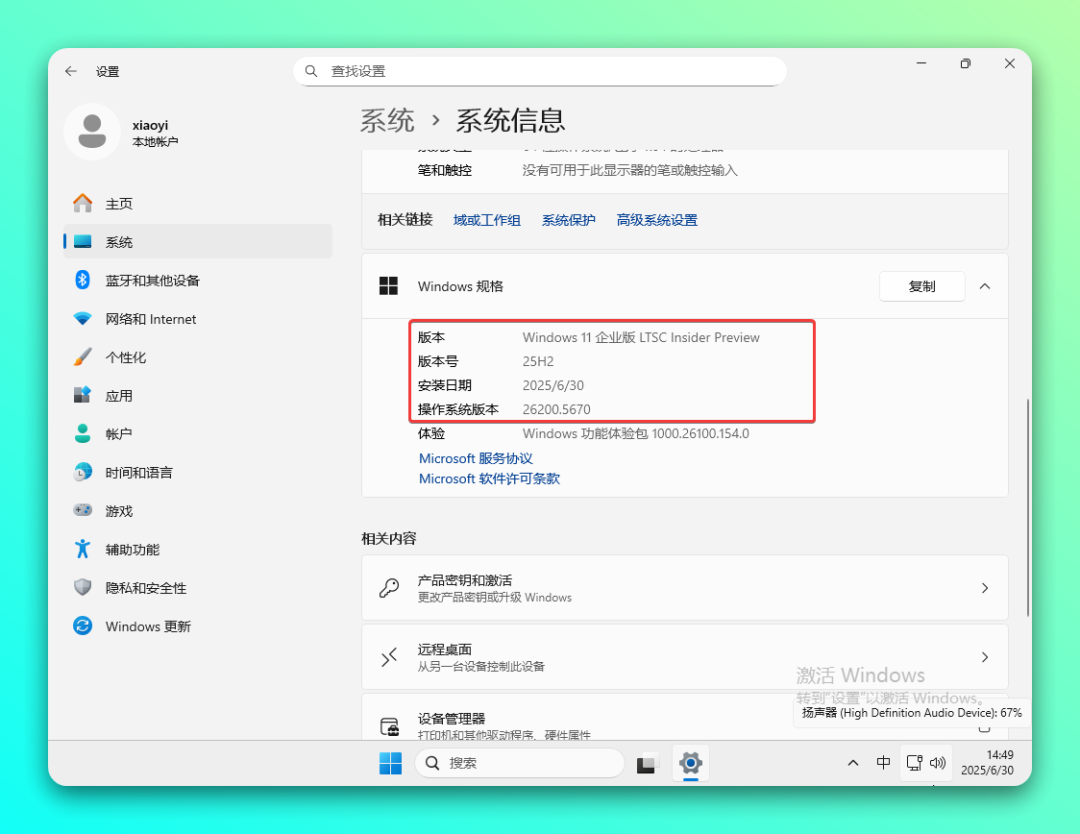1080x834 pixels.
Task: Click the vertical scrollbar in the settings page
Action: pyautogui.click(x=1027, y=508)
